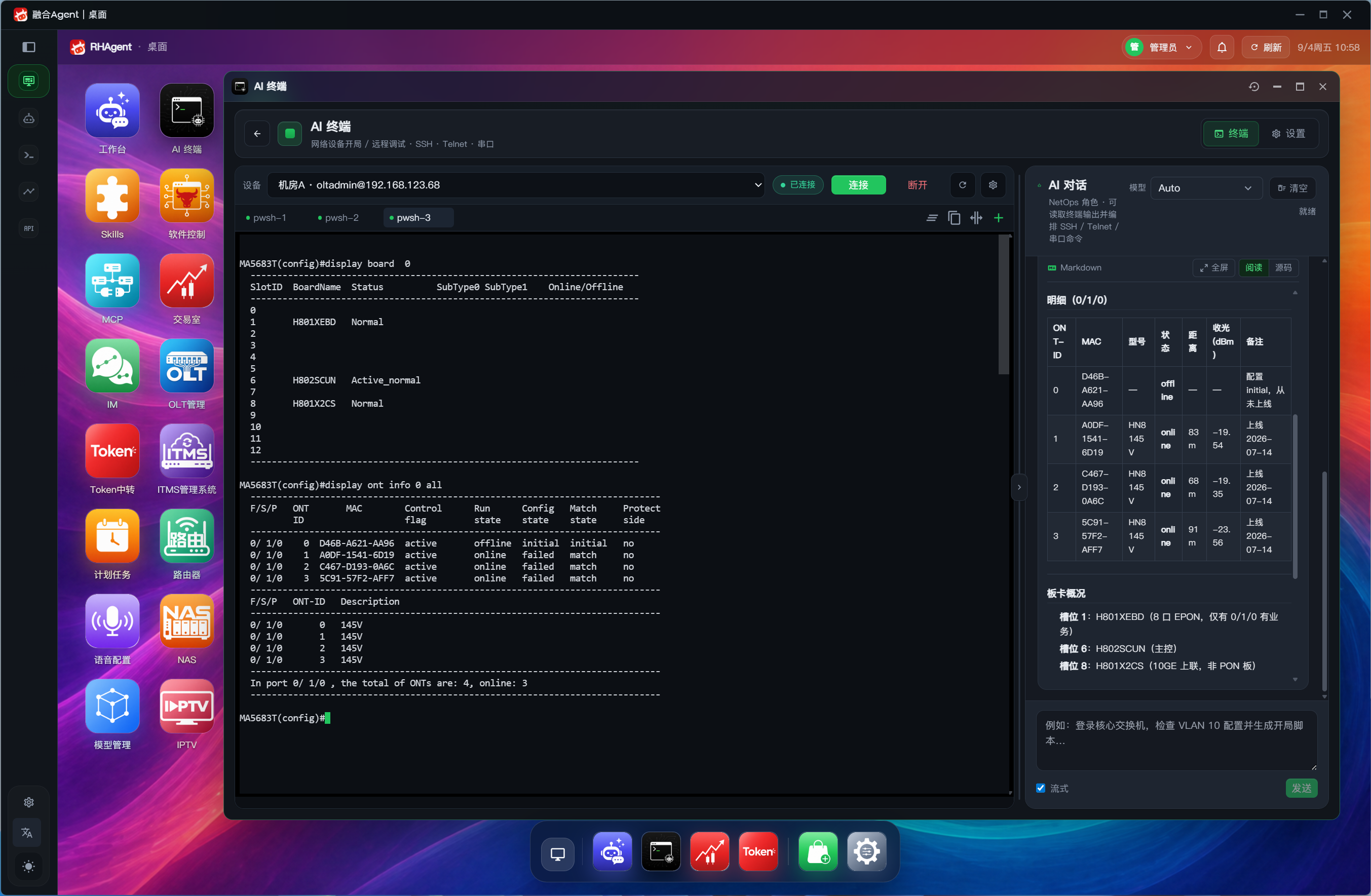Refresh the device connection icon

[962, 185]
